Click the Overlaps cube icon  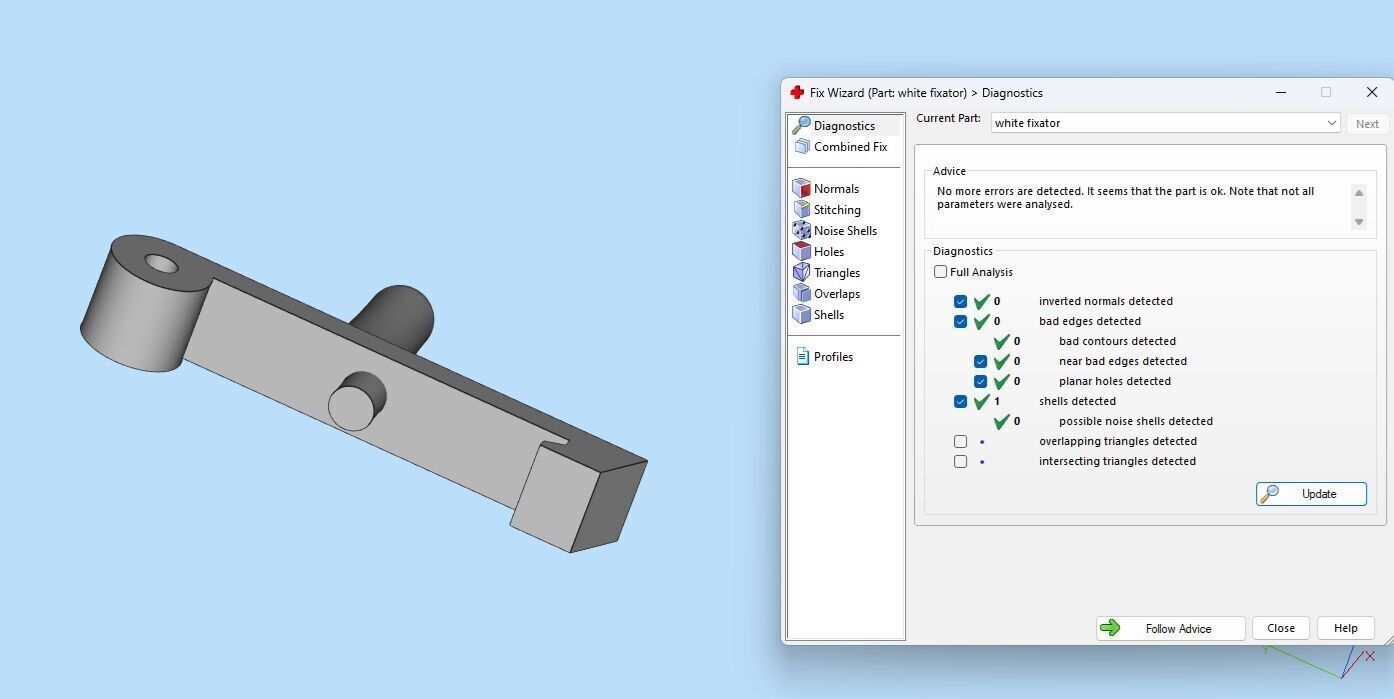(x=801, y=293)
